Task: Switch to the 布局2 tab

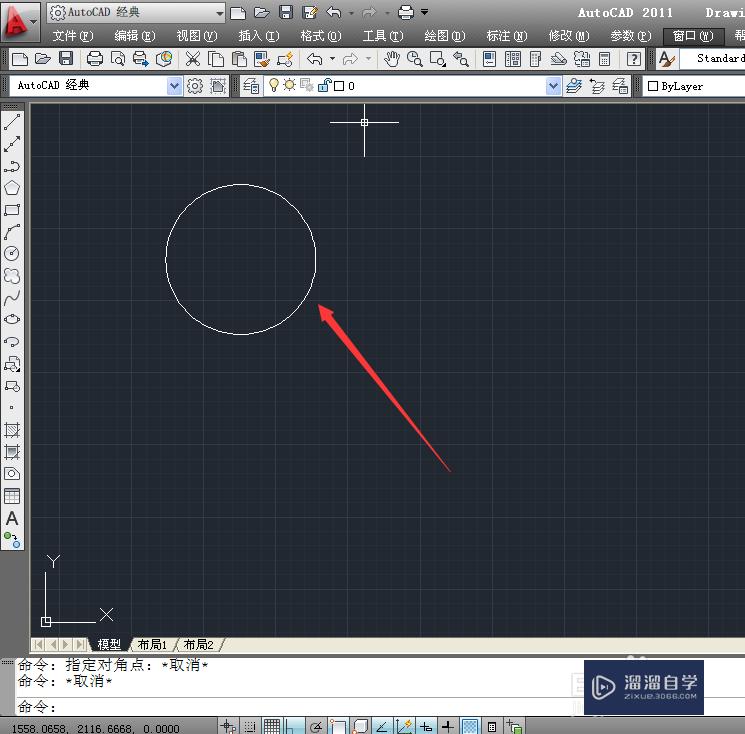Action: (198, 645)
